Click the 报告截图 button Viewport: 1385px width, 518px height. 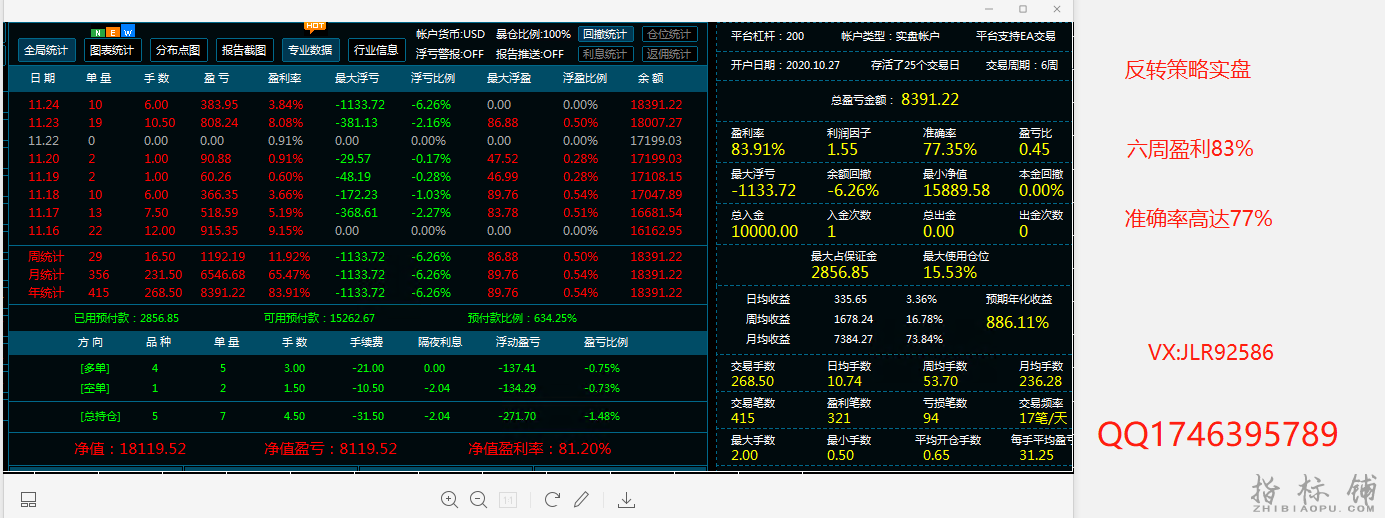(x=244, y=50)
